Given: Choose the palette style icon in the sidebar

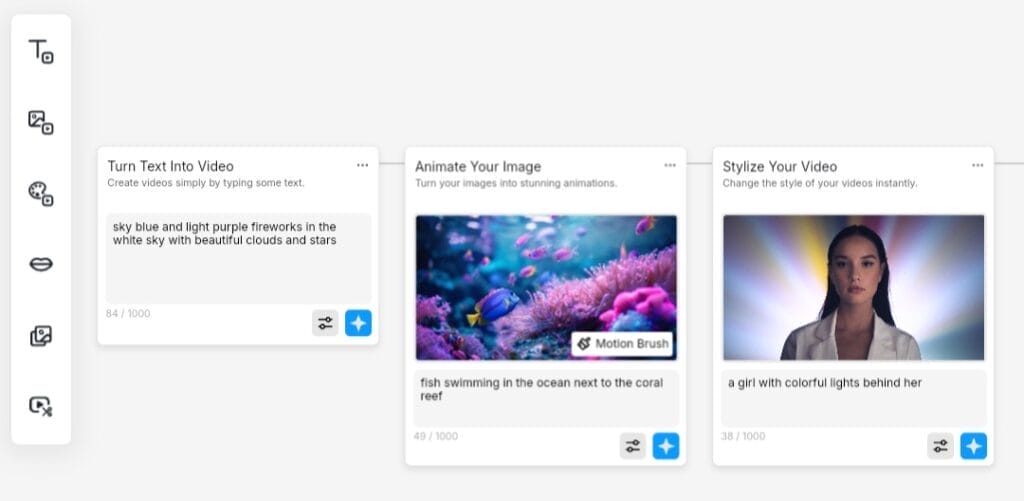Looking at the screenshot, I should pos(40,193).
